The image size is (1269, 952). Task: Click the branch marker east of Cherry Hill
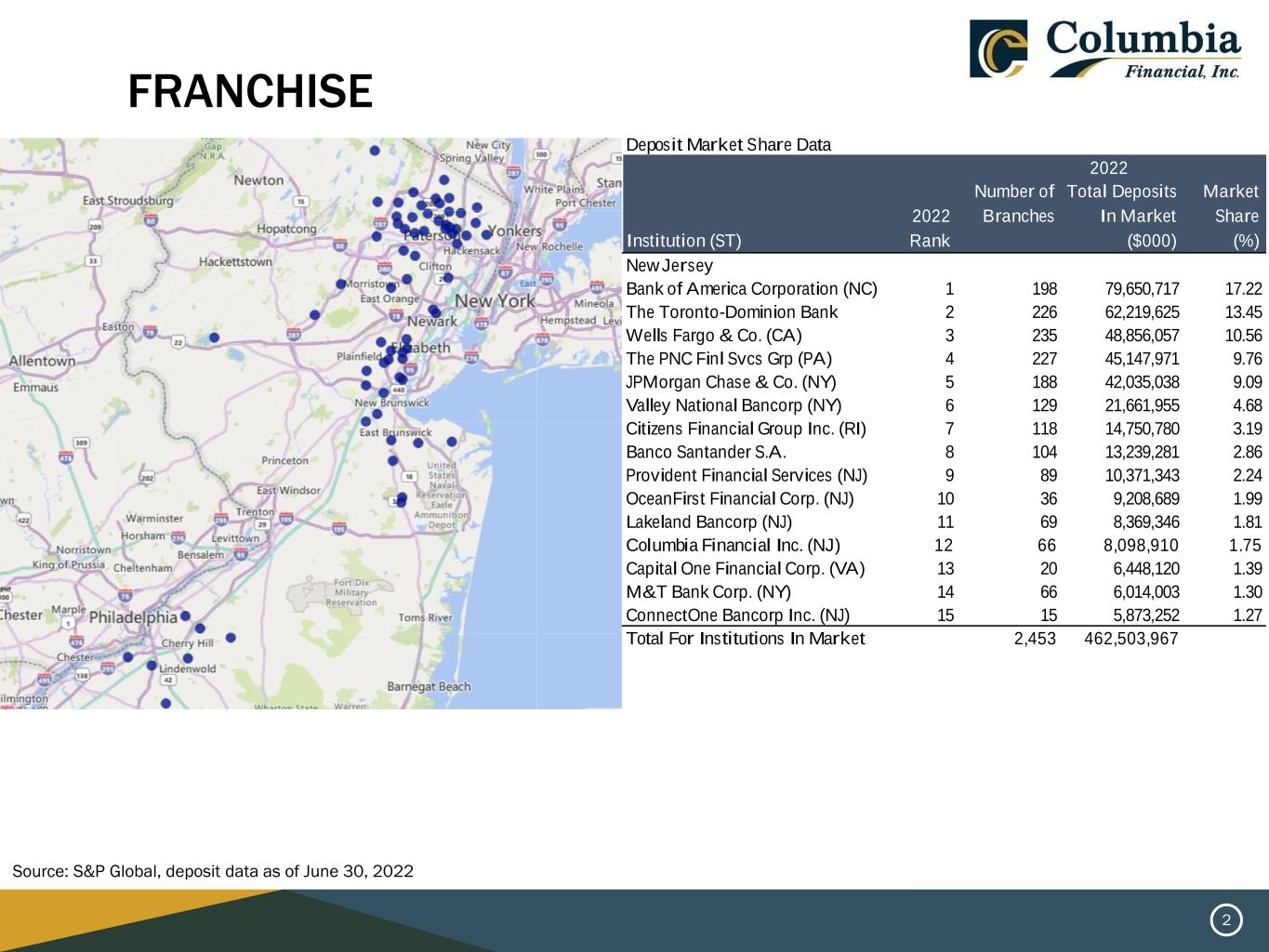point(231,638)
